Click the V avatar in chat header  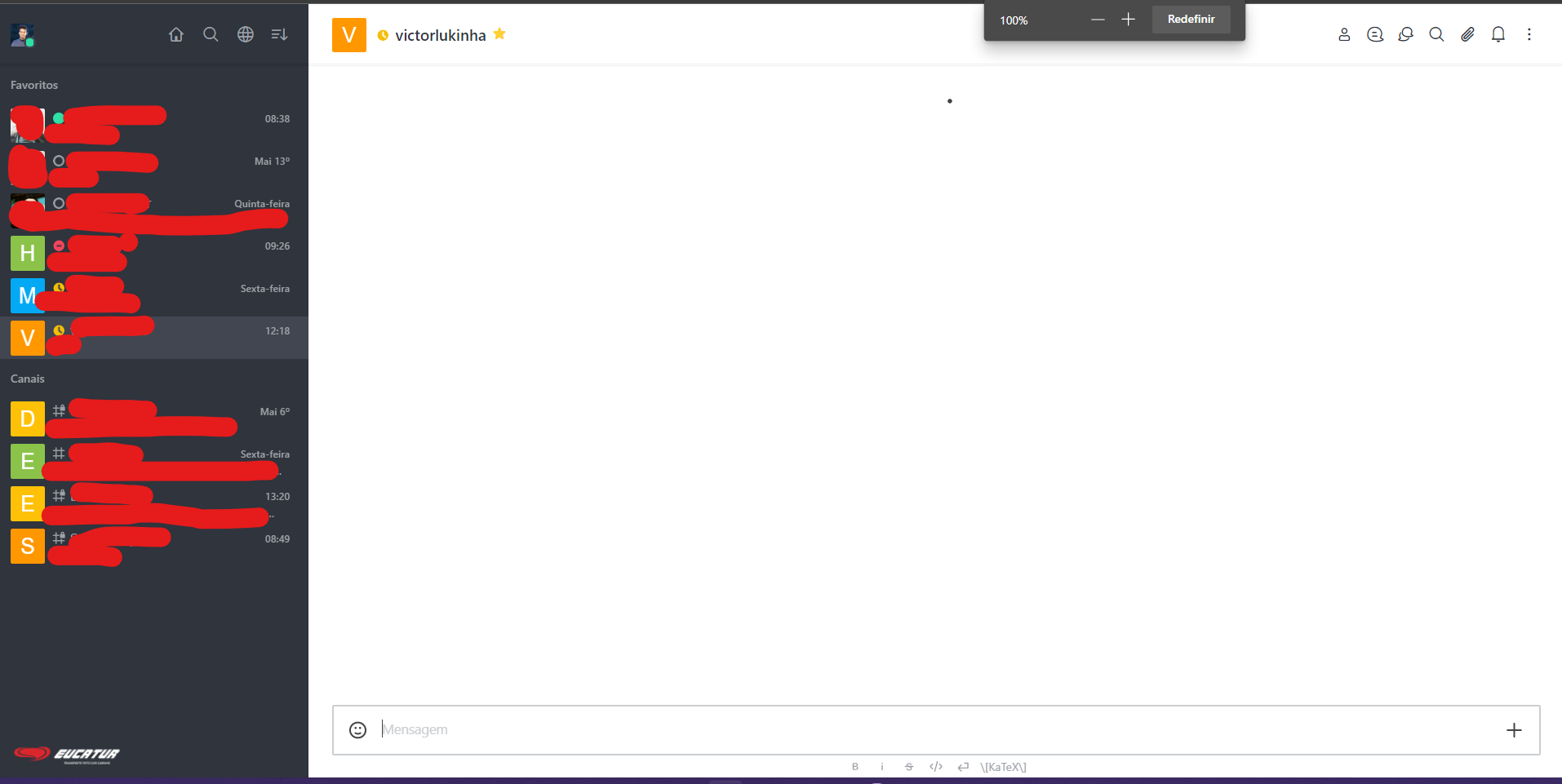(349, 35)
